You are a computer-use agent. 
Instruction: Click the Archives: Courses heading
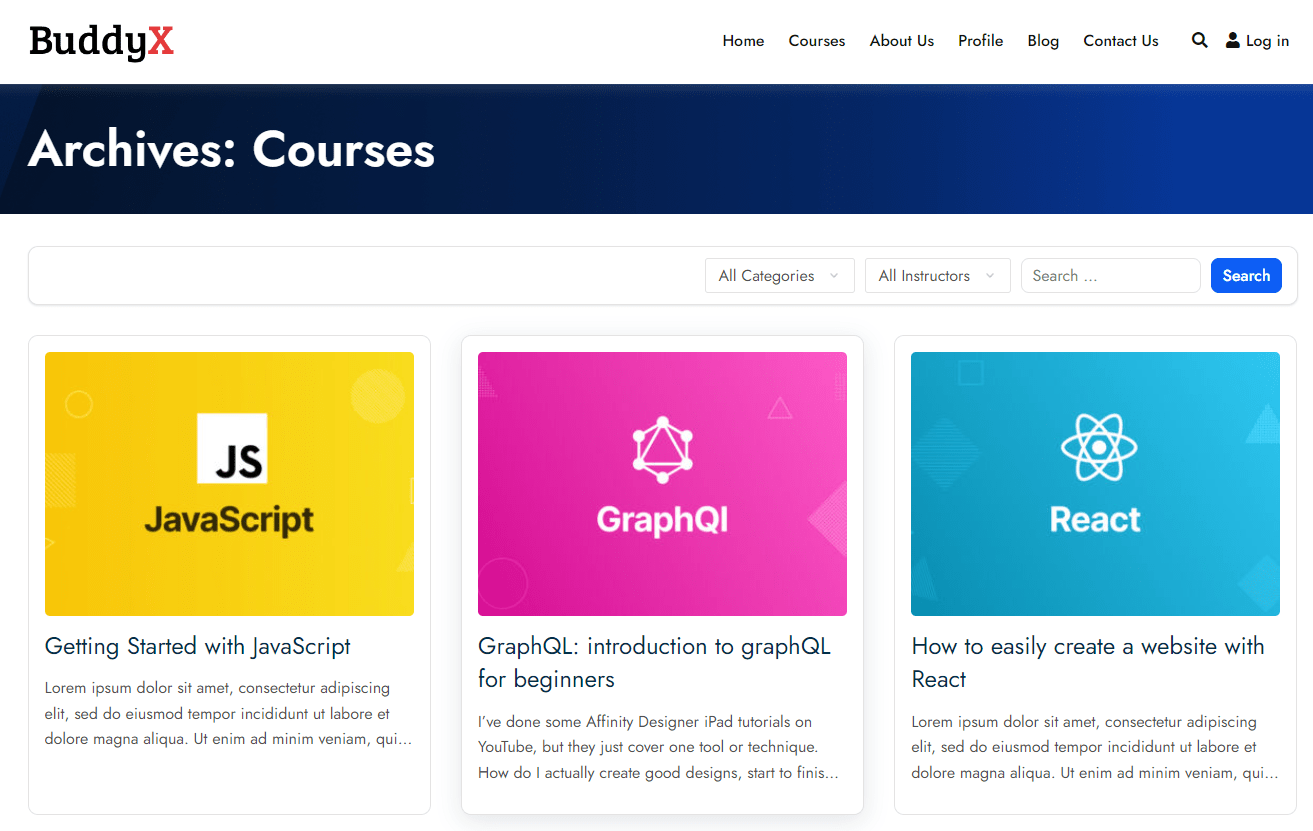(x=232, y=149)
